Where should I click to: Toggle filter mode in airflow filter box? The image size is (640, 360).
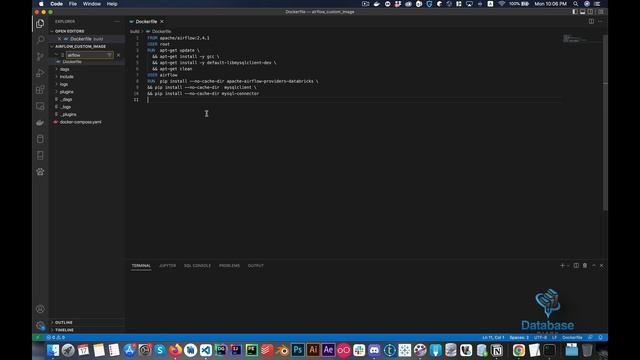coord(109,55)
